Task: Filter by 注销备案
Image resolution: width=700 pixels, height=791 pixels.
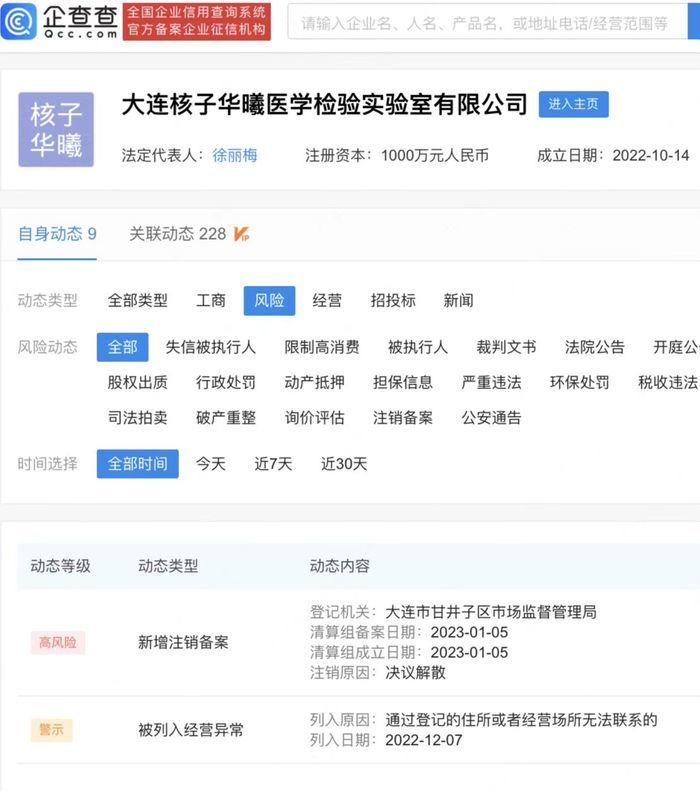Action: [x=403, y=418]
